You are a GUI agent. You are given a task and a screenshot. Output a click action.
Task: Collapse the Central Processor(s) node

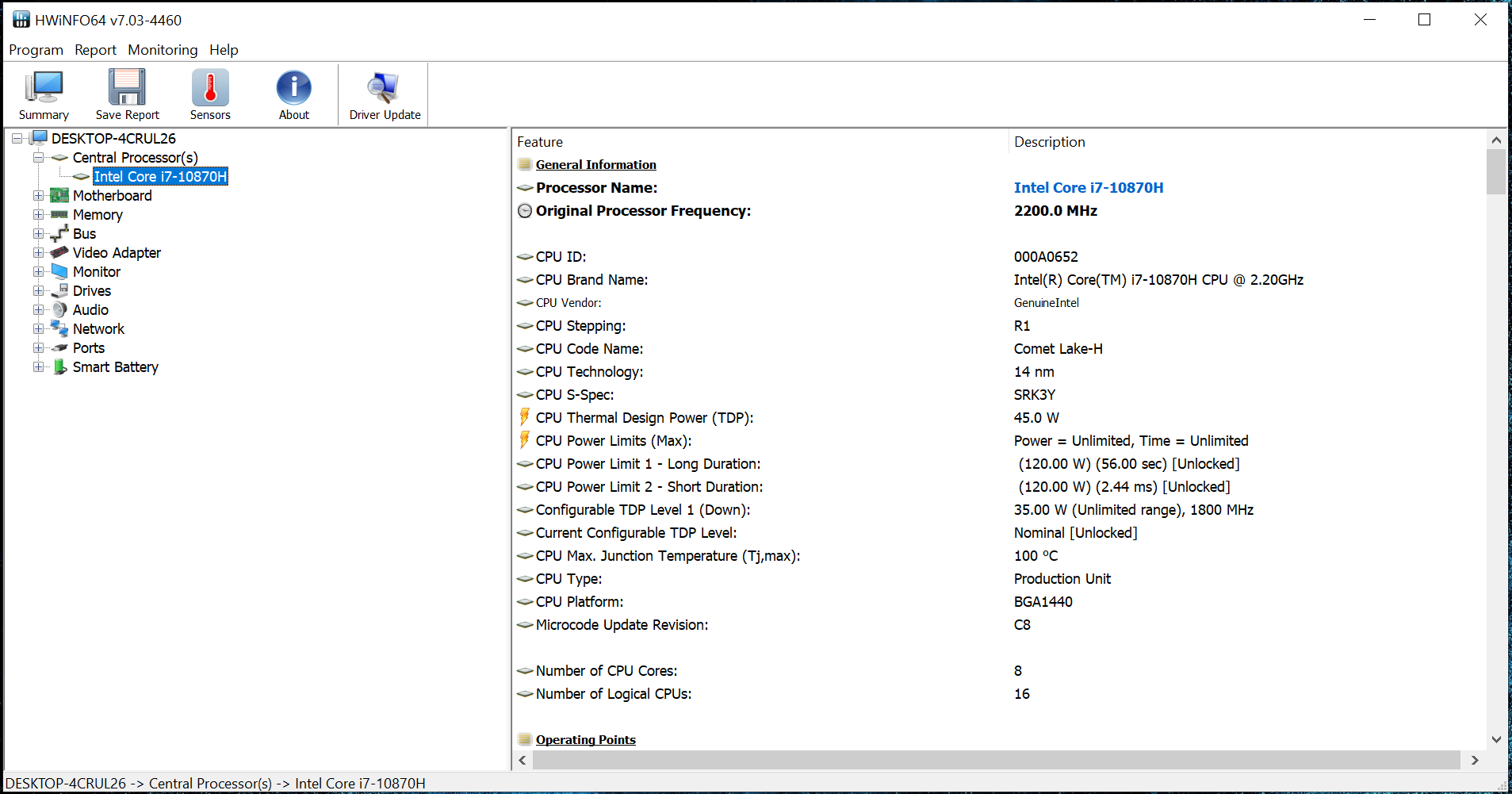pyautogui.click(x=38, y=158)
